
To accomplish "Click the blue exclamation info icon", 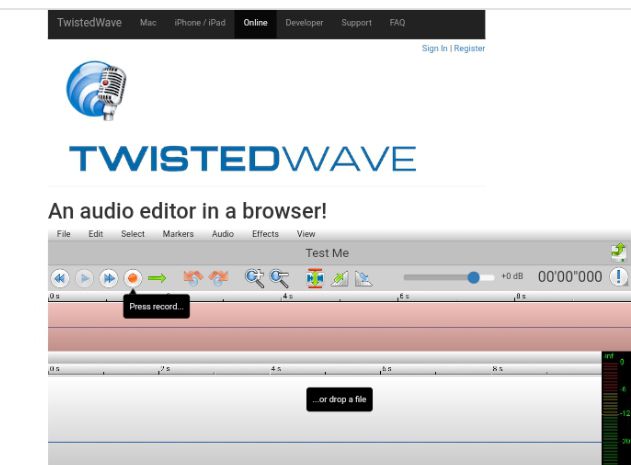I will tap(619, 277).
